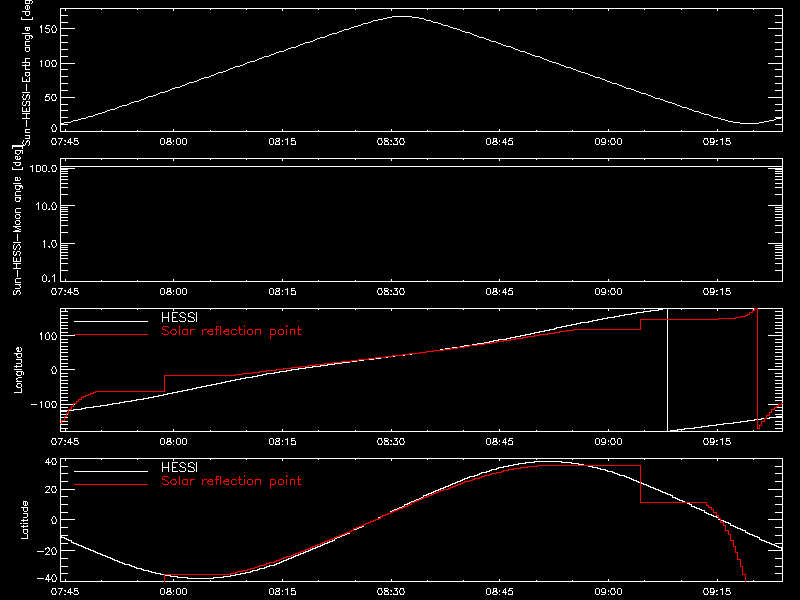Click the 150 tick label on the Earth angle plot
Screen dimensions: 800x600
pos(47,29)
